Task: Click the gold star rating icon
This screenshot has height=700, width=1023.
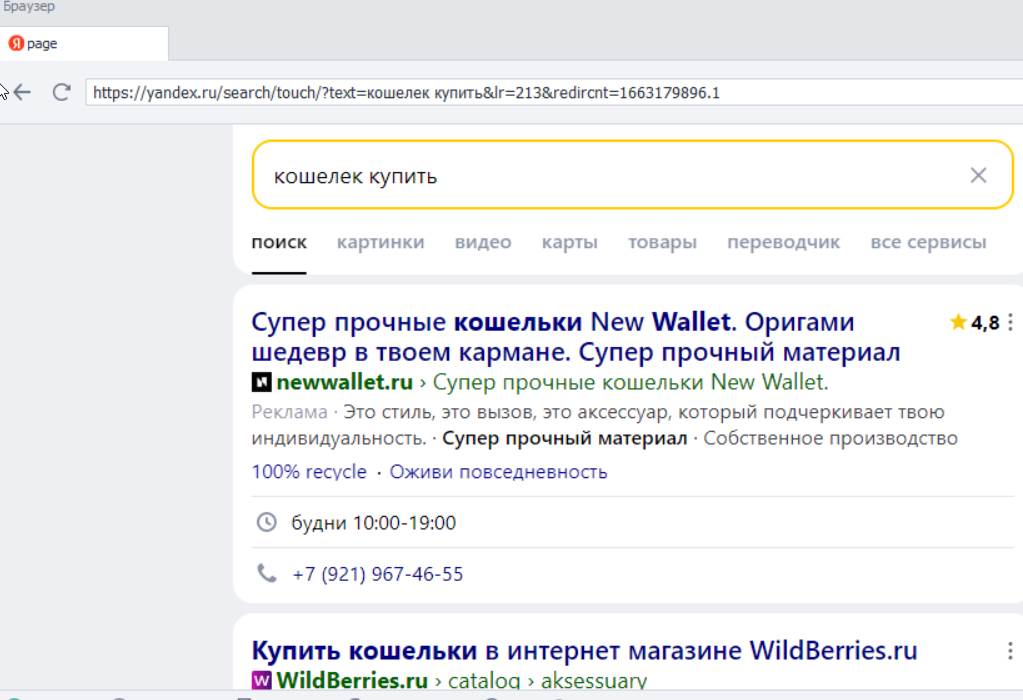Action: pos(958,322)
